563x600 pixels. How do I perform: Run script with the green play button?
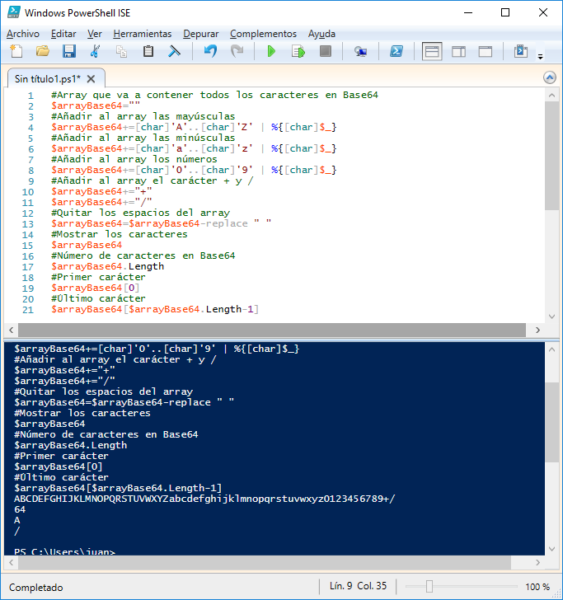271,51
